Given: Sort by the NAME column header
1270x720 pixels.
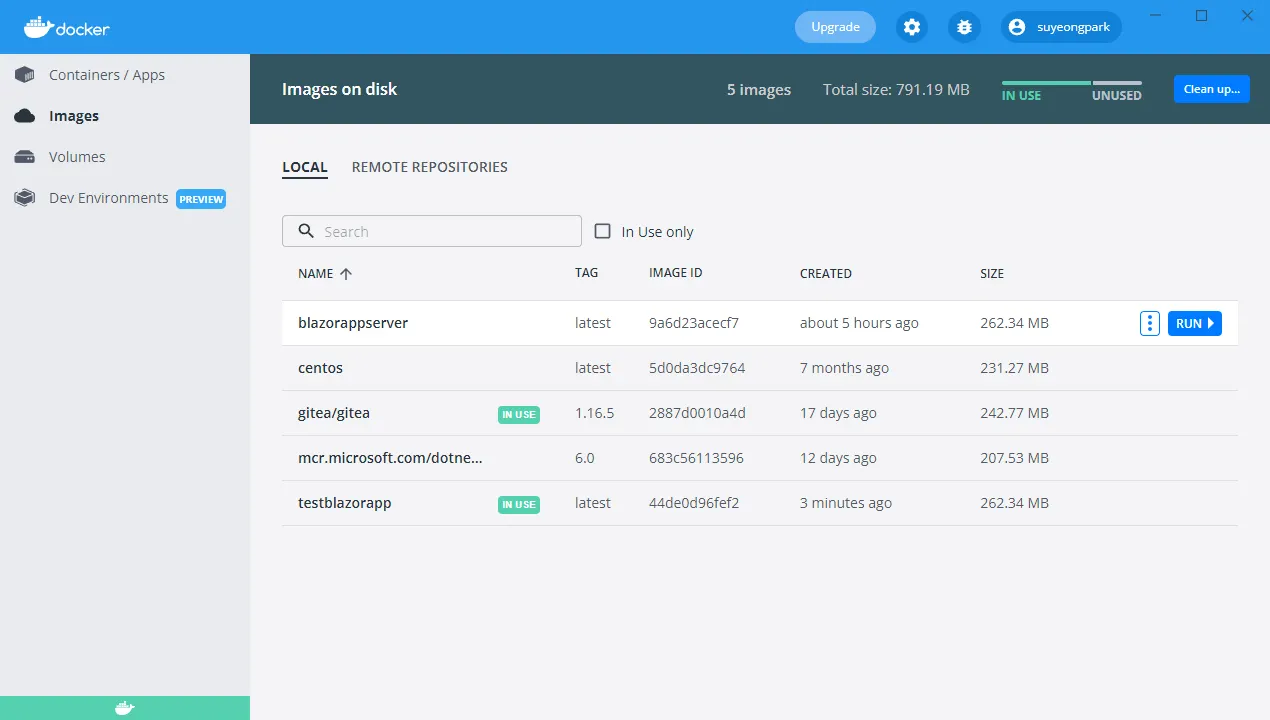Looking at the screenshot, I should pos(316,273).
